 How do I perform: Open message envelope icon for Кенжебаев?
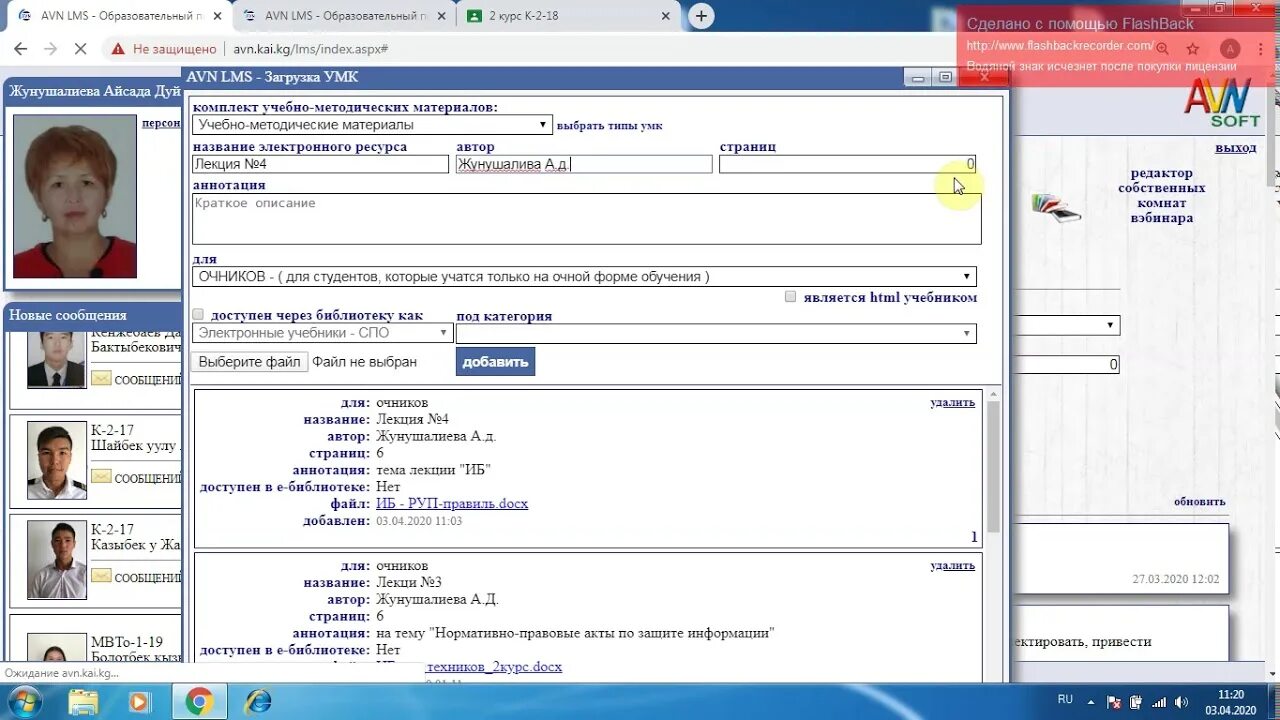point(101,379)
